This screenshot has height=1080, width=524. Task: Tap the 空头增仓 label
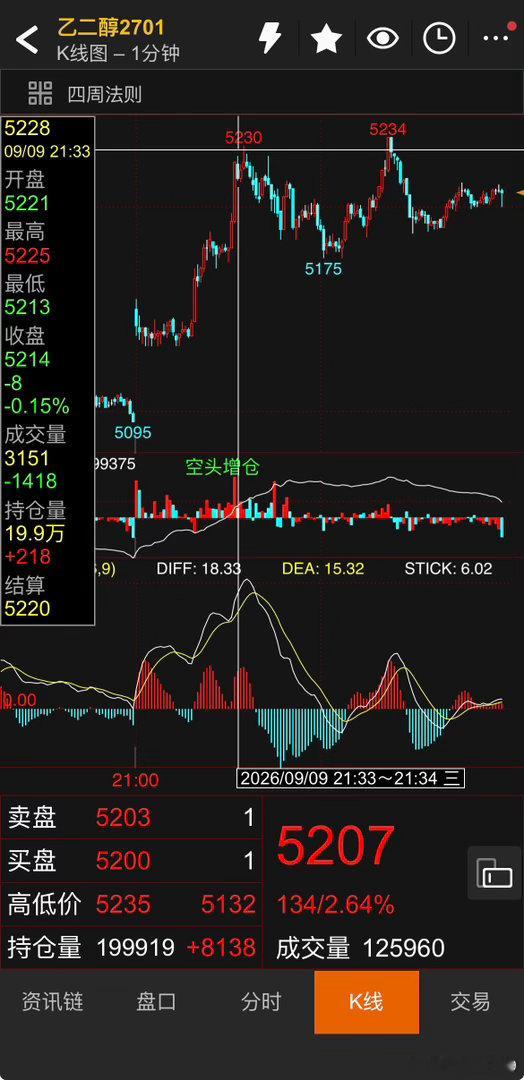[222, 467]
